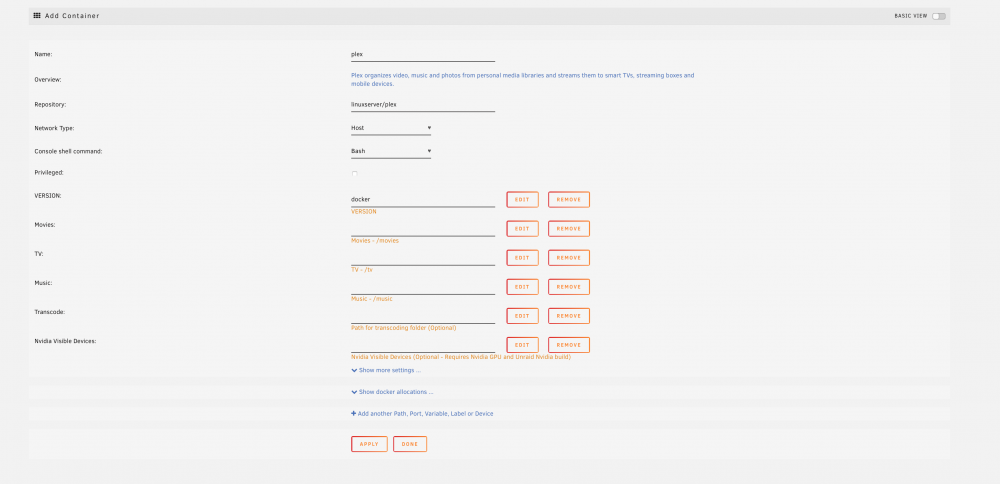The image size is (1000, 484).
Task: Click the 'Movies - /movies' hint text
Action: pos(375,240)
